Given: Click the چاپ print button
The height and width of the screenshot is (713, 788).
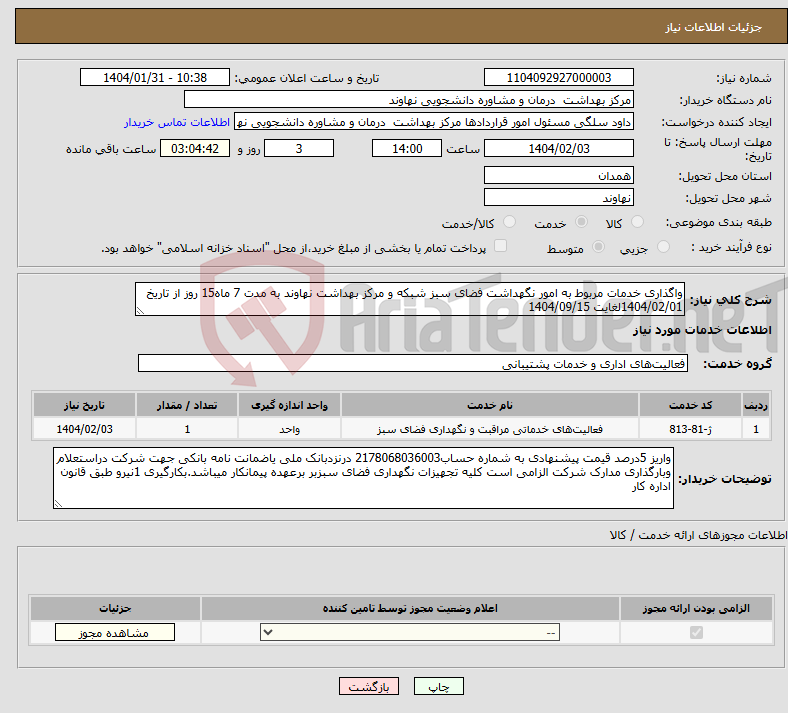Looking at the screenshot, I should click(x=439, y=686).
